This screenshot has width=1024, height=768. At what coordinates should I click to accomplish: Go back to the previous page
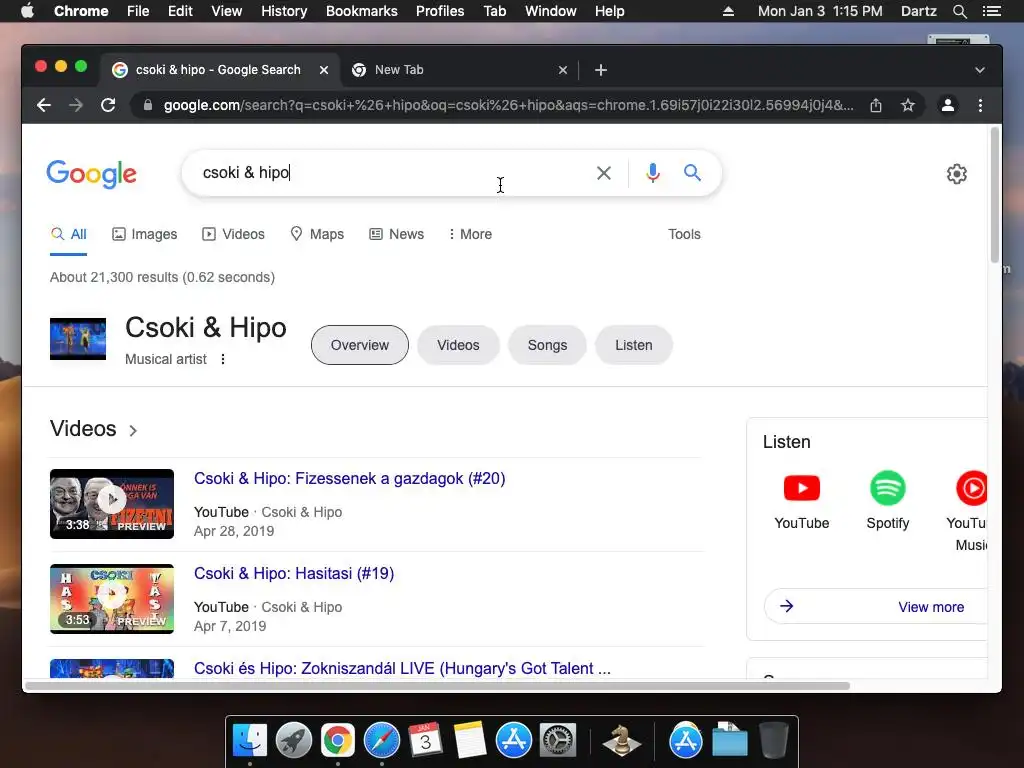click(44, 105)
